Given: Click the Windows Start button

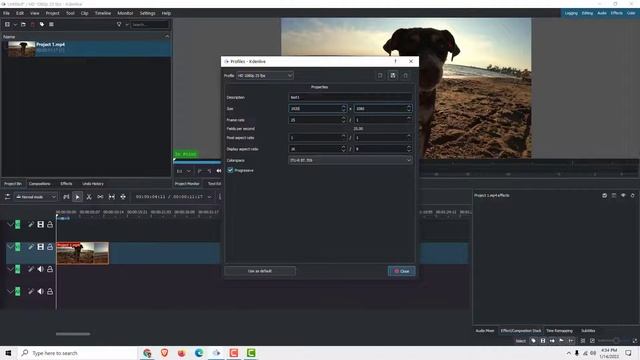Looking at the screenshot, I should 8,353.
